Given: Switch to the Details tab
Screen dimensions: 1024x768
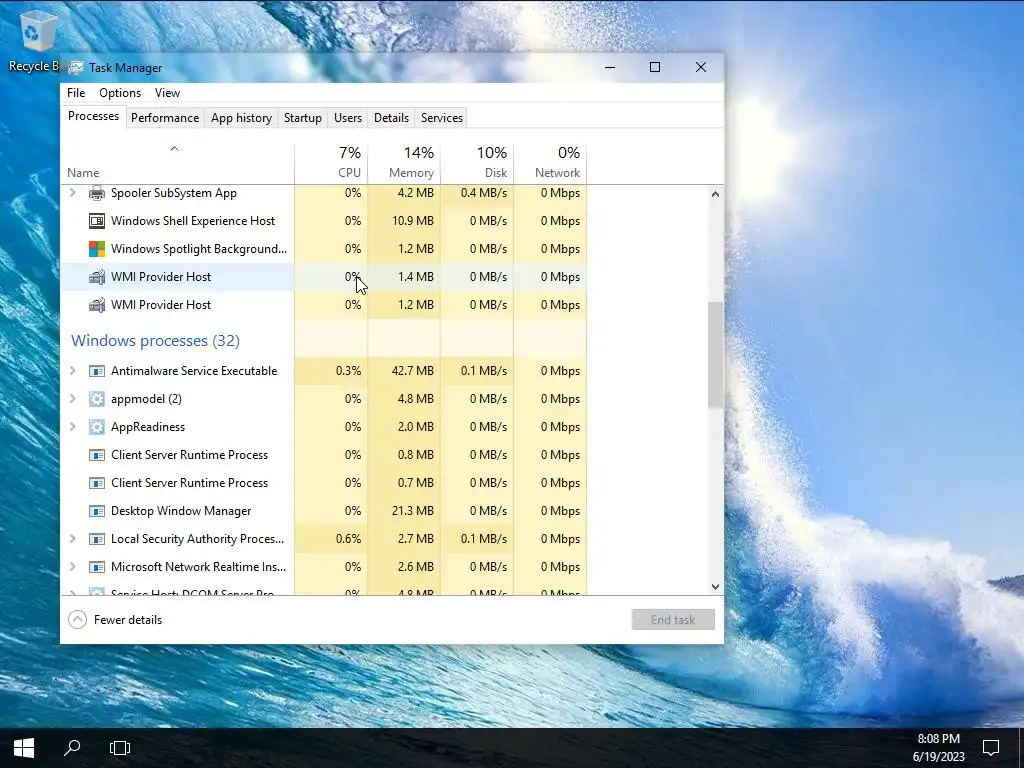Looking at the screenshot, I should pyautogui.click(x=391, y=118).
